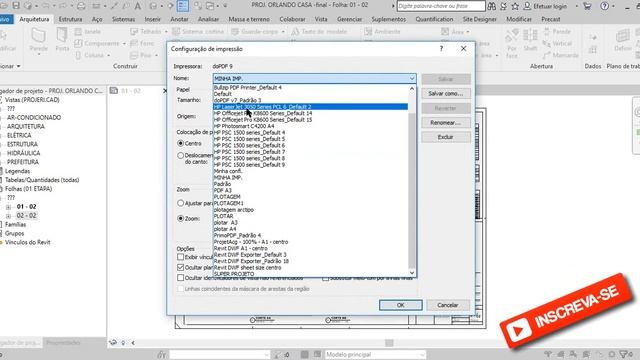The height and width of the screenshot is (360, 640).
Task: Enable Substituir meio-tom por linhas finas checkbox
Action: (325, 278)
